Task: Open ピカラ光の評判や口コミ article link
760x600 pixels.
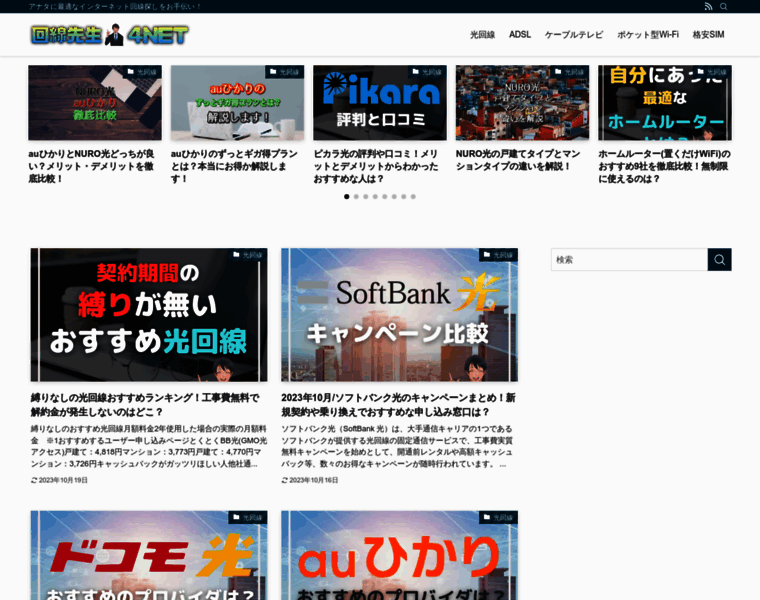Action: (x=376, y=166)
